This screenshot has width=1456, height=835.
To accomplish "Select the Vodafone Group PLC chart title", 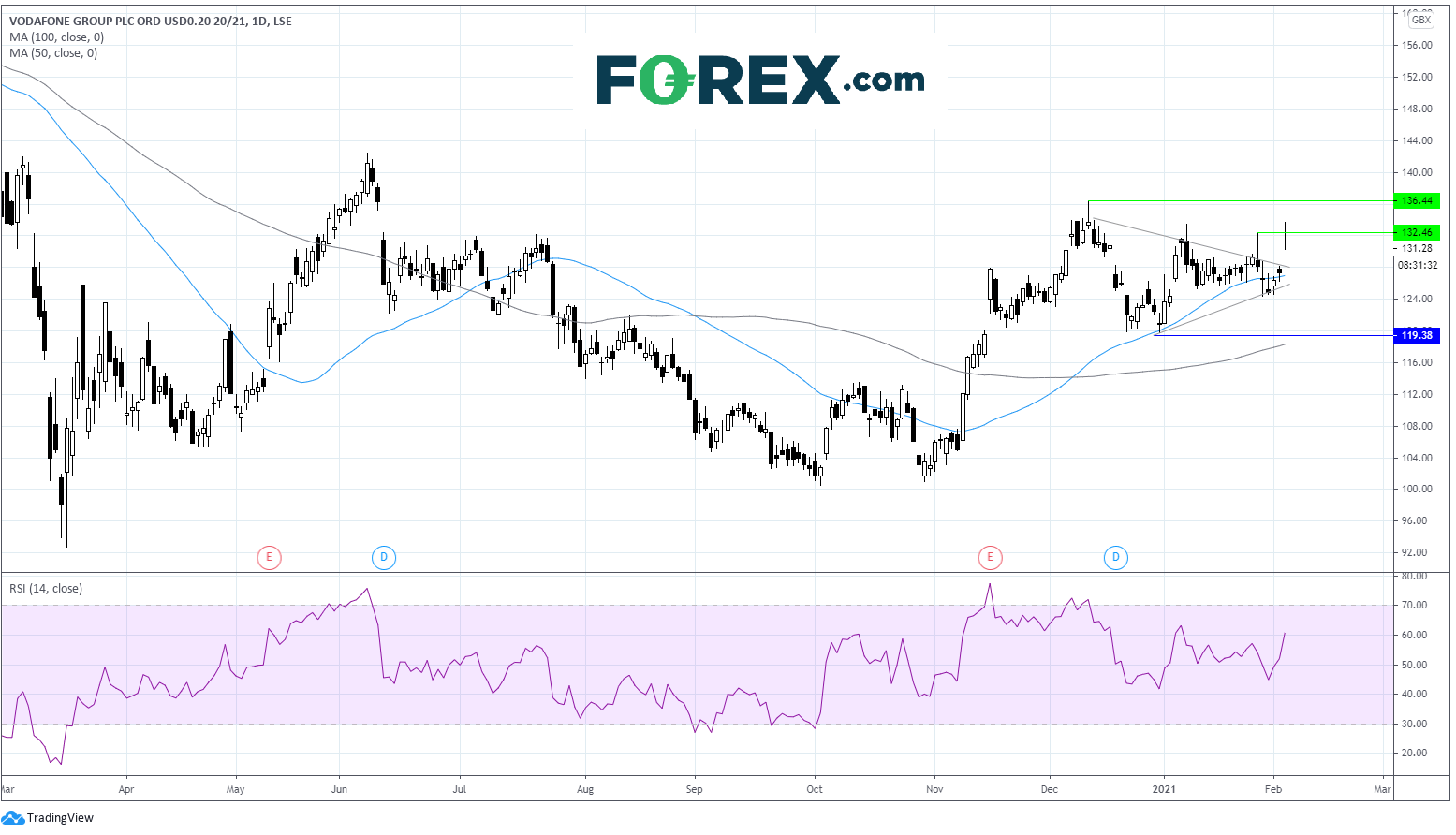I will pos(151,21).
